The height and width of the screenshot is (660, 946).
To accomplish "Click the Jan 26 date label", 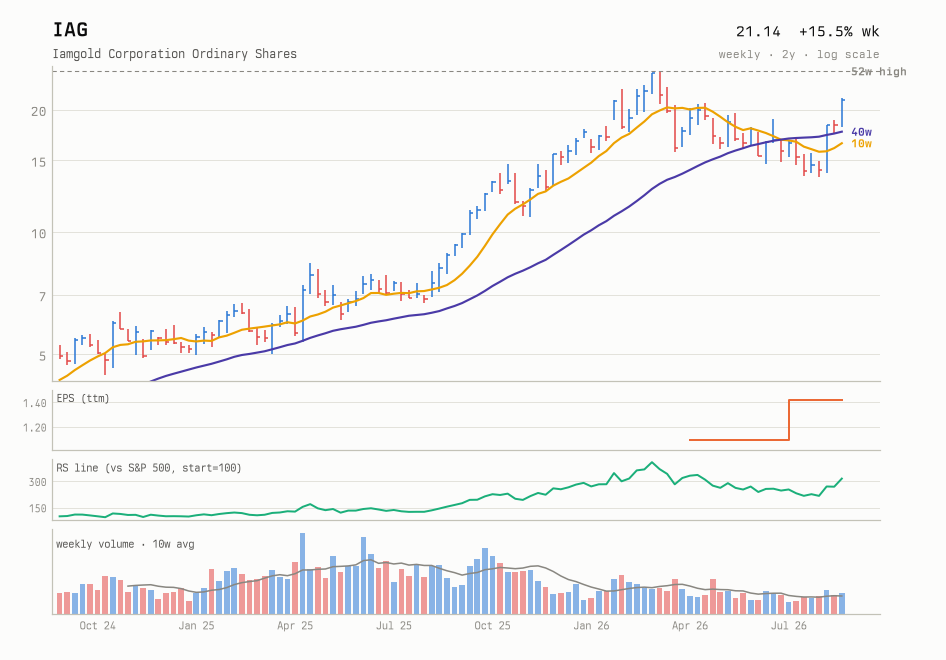I will pyautogui.click(x=591, y=626).
